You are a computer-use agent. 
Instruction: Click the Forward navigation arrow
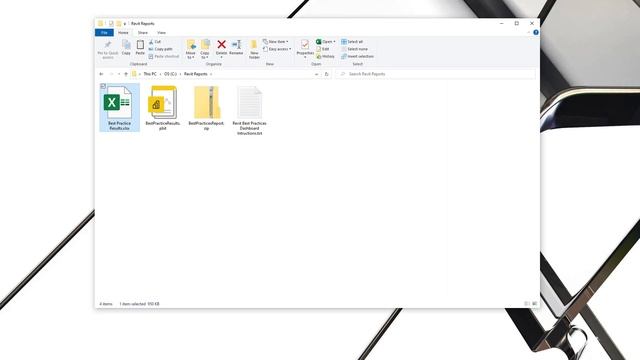click(111, 74)
